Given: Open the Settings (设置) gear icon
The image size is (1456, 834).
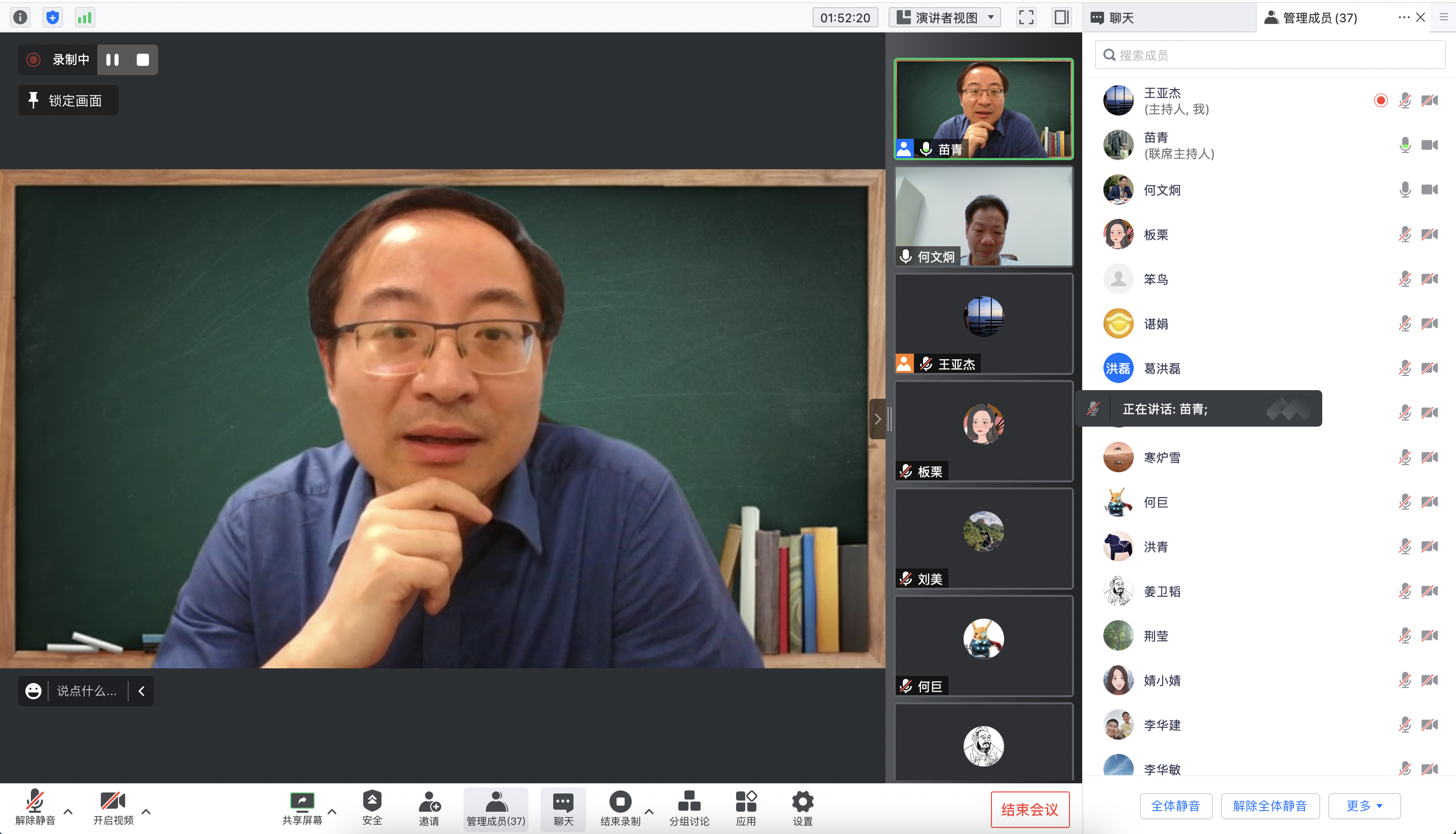Looking at the screenshot, I should click(x=802, y=802).
